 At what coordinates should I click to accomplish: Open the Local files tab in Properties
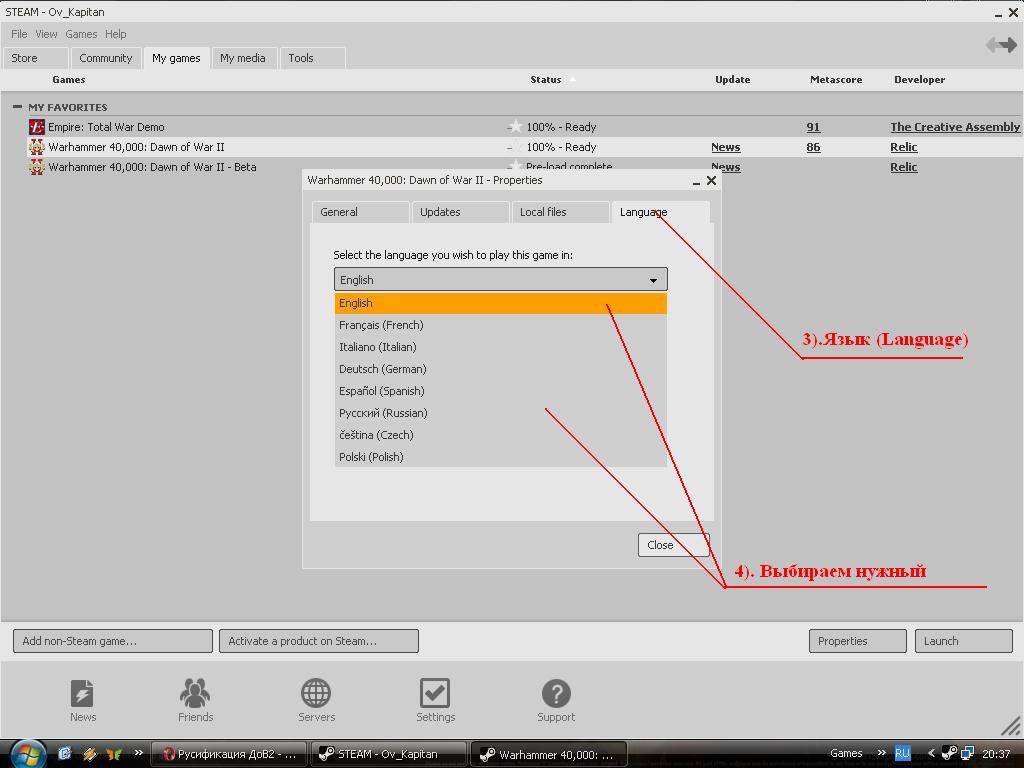click(560, 212)
